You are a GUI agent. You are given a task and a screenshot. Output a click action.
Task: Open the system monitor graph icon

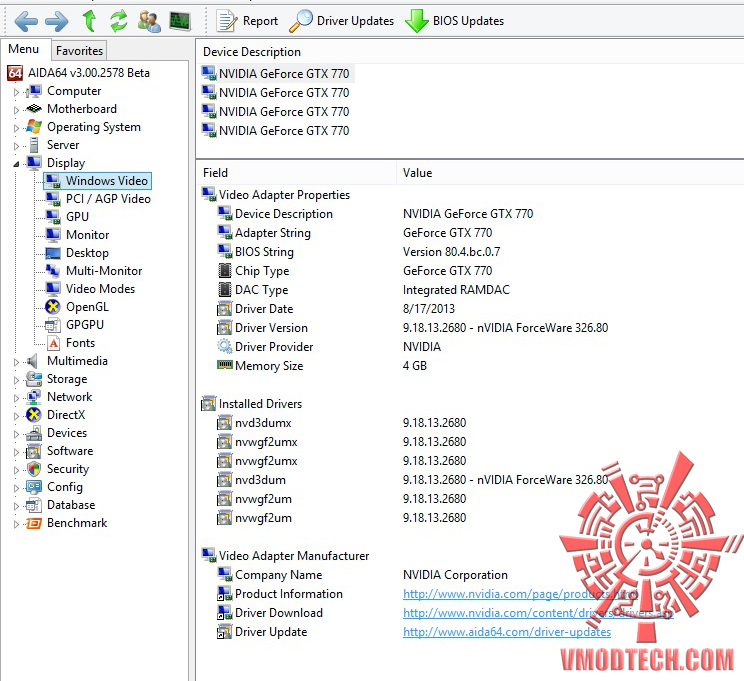click(x=180, y=21)
